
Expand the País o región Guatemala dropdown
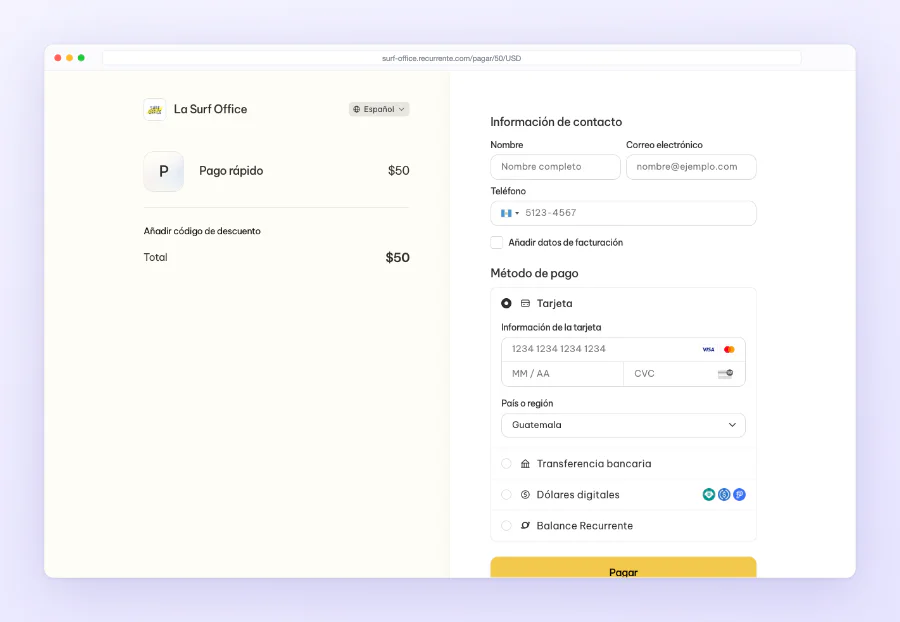[x=623, y=425]
